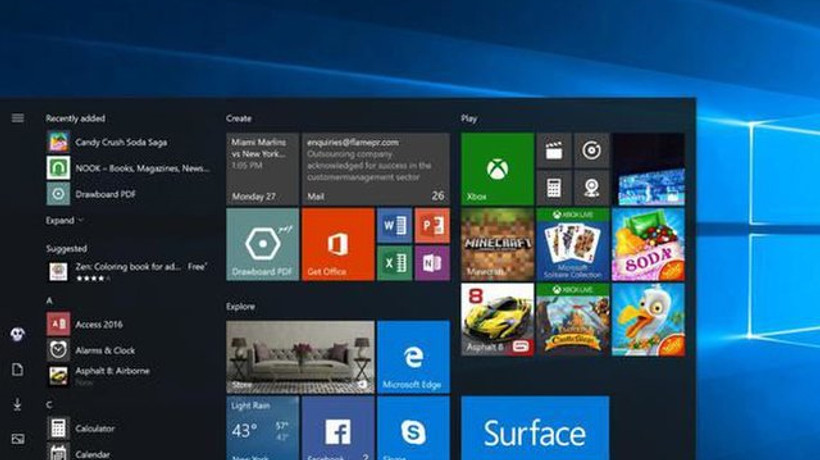Click the Recently added heading
The width and height of the screenshot is (820, 460).
click(x=75, y=119)
